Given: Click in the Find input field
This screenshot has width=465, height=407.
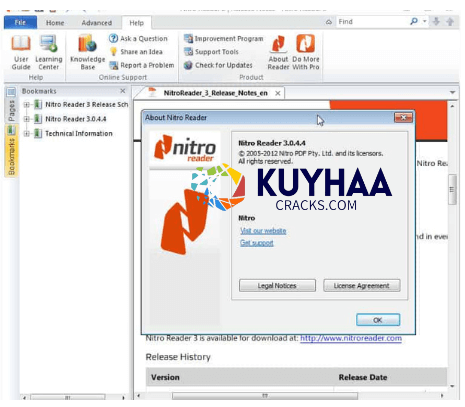Looking at the screenshot, I should coord(373,22).
